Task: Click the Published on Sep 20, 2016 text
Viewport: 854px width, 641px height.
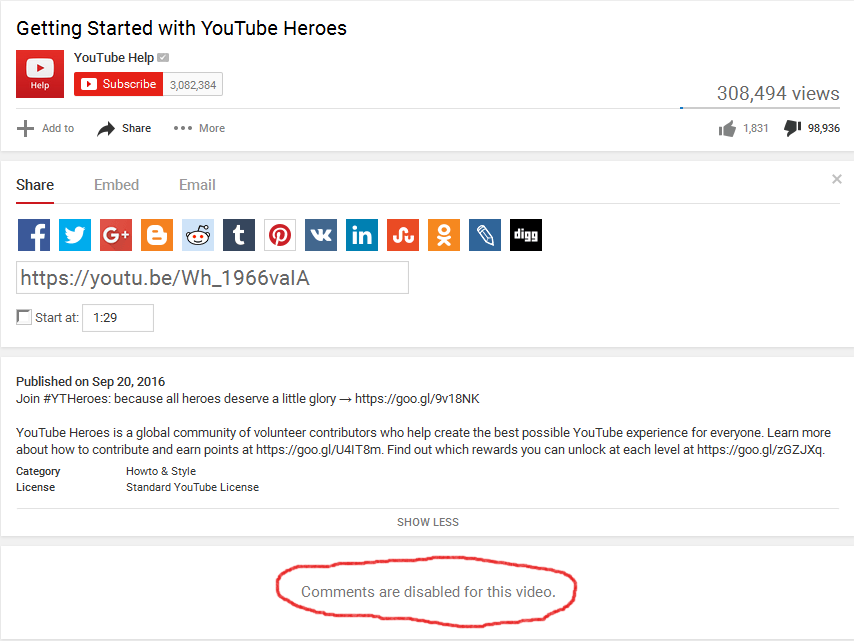Action: 90,381
